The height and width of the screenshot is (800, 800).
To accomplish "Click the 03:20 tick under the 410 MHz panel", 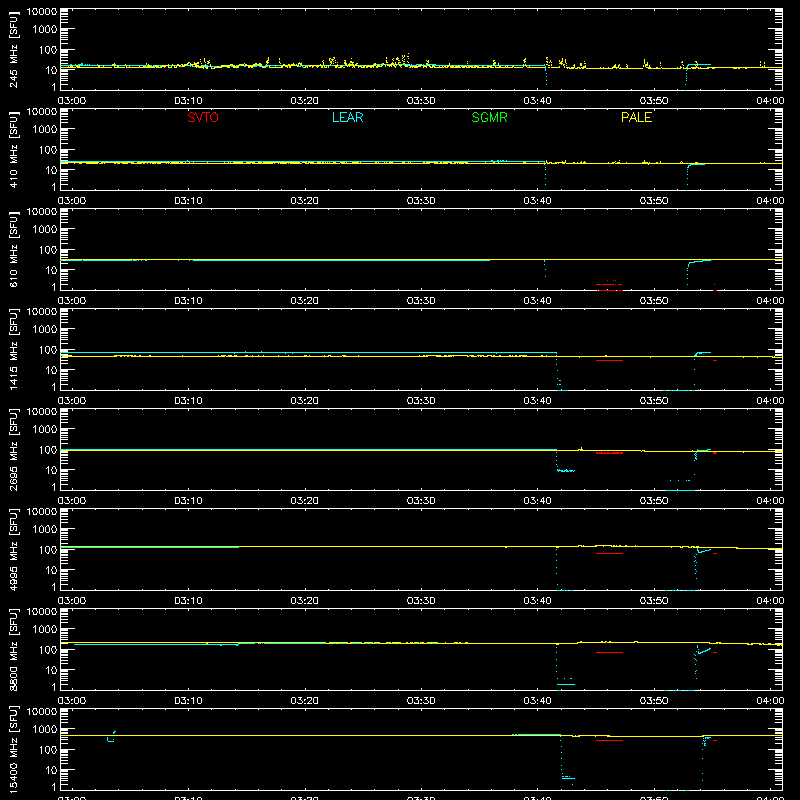I will click(305, 201).
